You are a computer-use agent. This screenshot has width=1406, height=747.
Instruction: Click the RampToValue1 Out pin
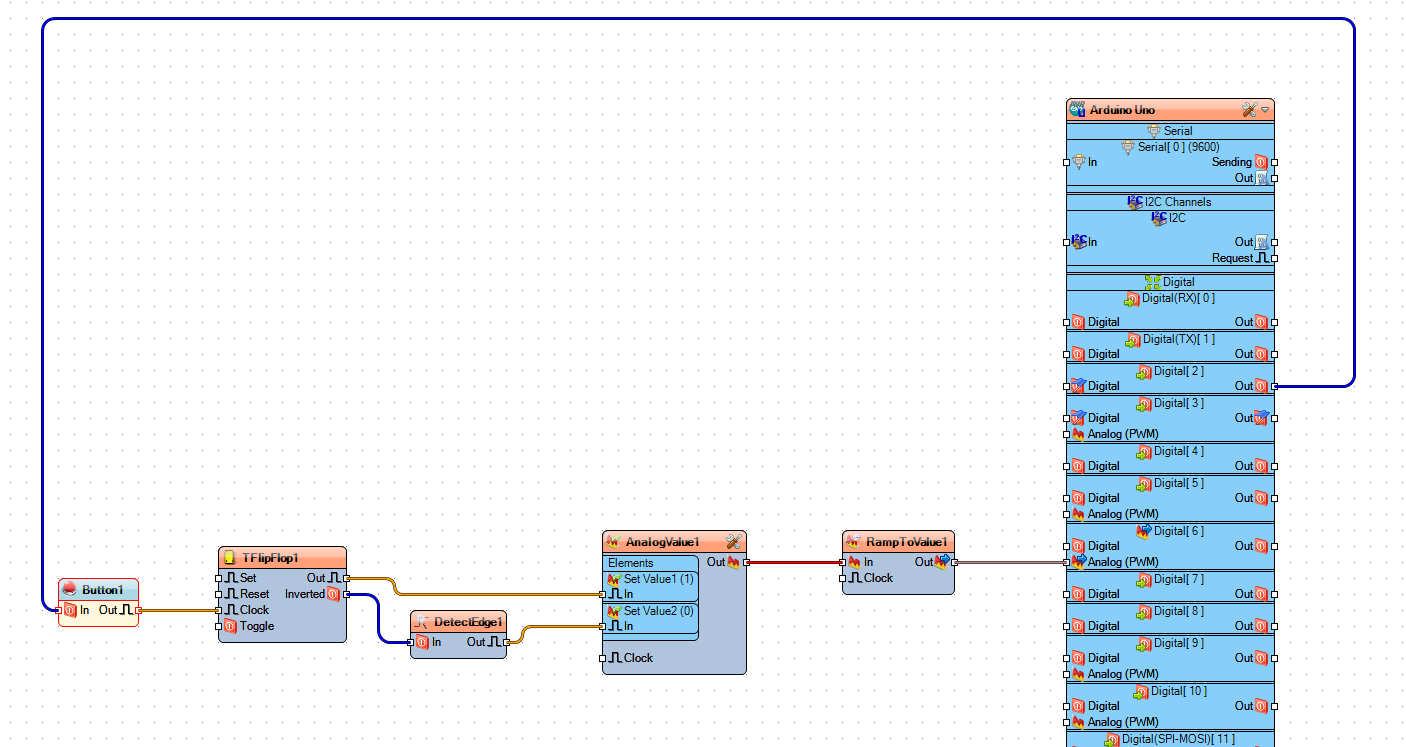click(x=955, y=562)
